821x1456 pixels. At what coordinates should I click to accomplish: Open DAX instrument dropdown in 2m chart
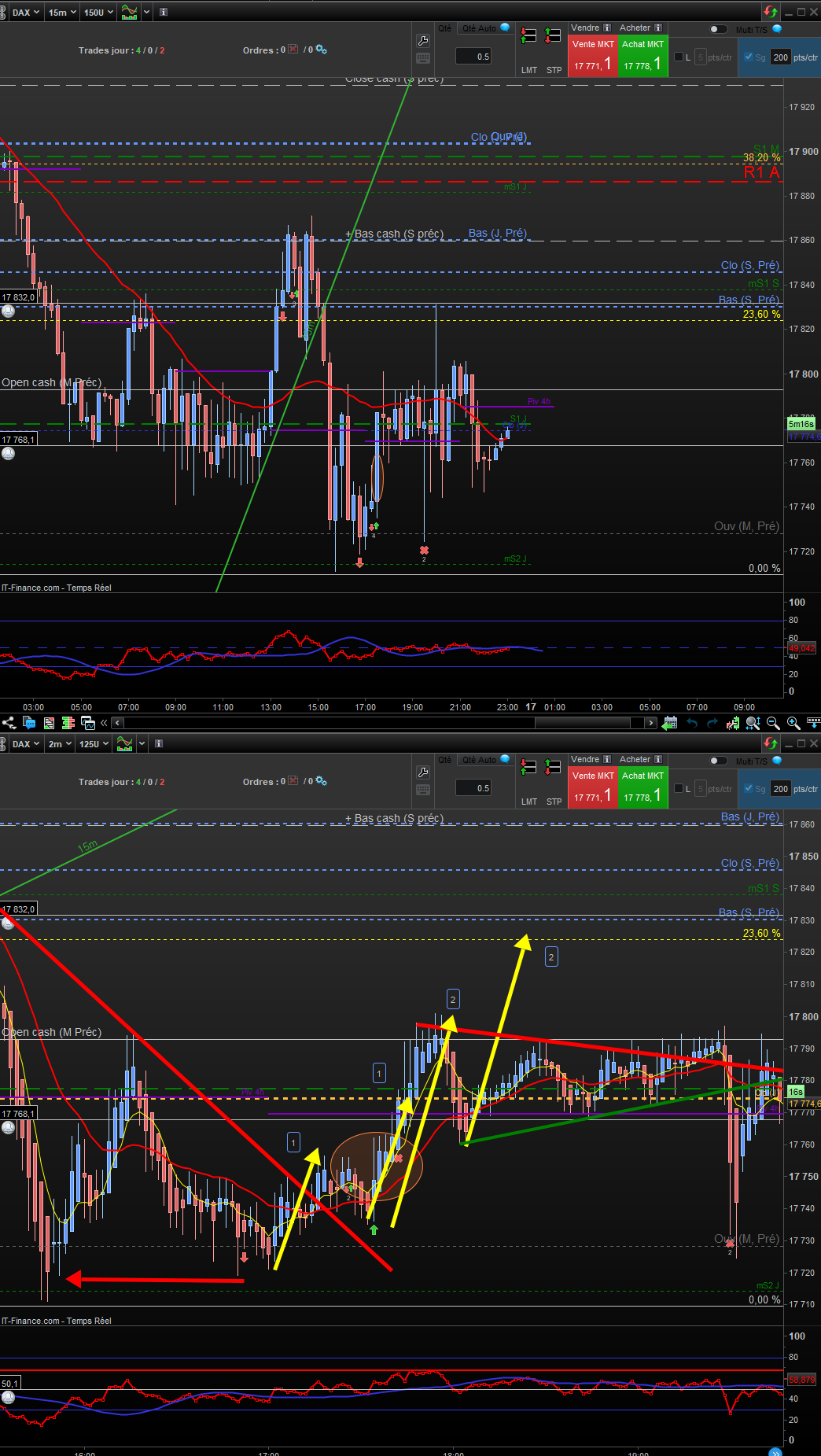point(26,743)
